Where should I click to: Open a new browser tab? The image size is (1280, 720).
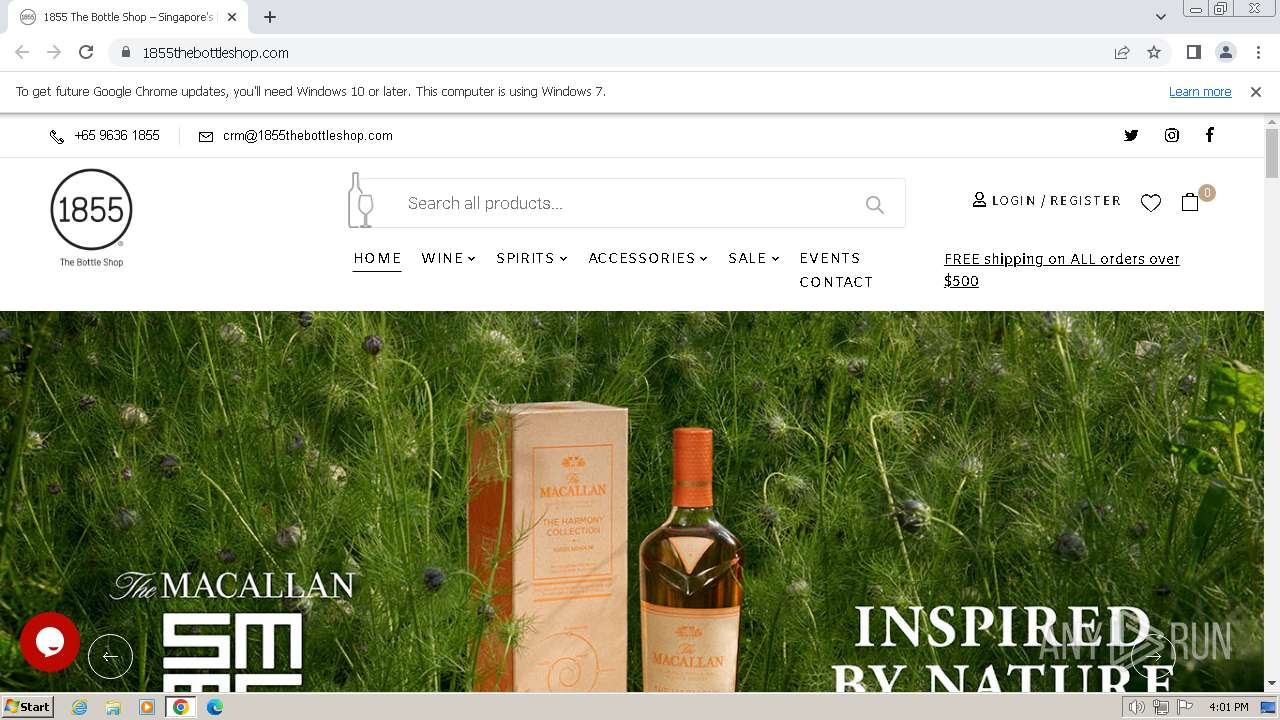[270, 17]
